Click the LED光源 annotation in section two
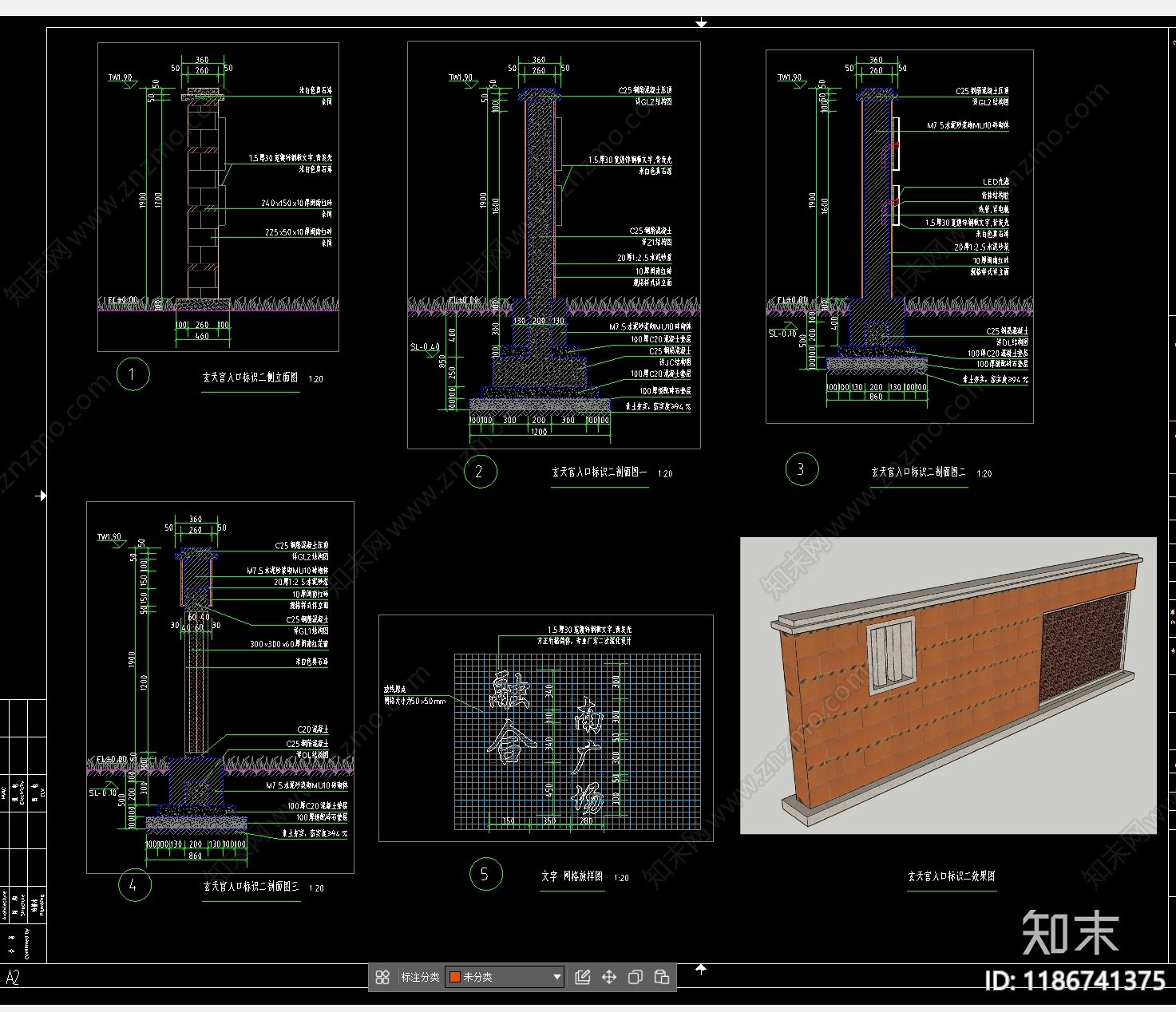 [996, 183]
